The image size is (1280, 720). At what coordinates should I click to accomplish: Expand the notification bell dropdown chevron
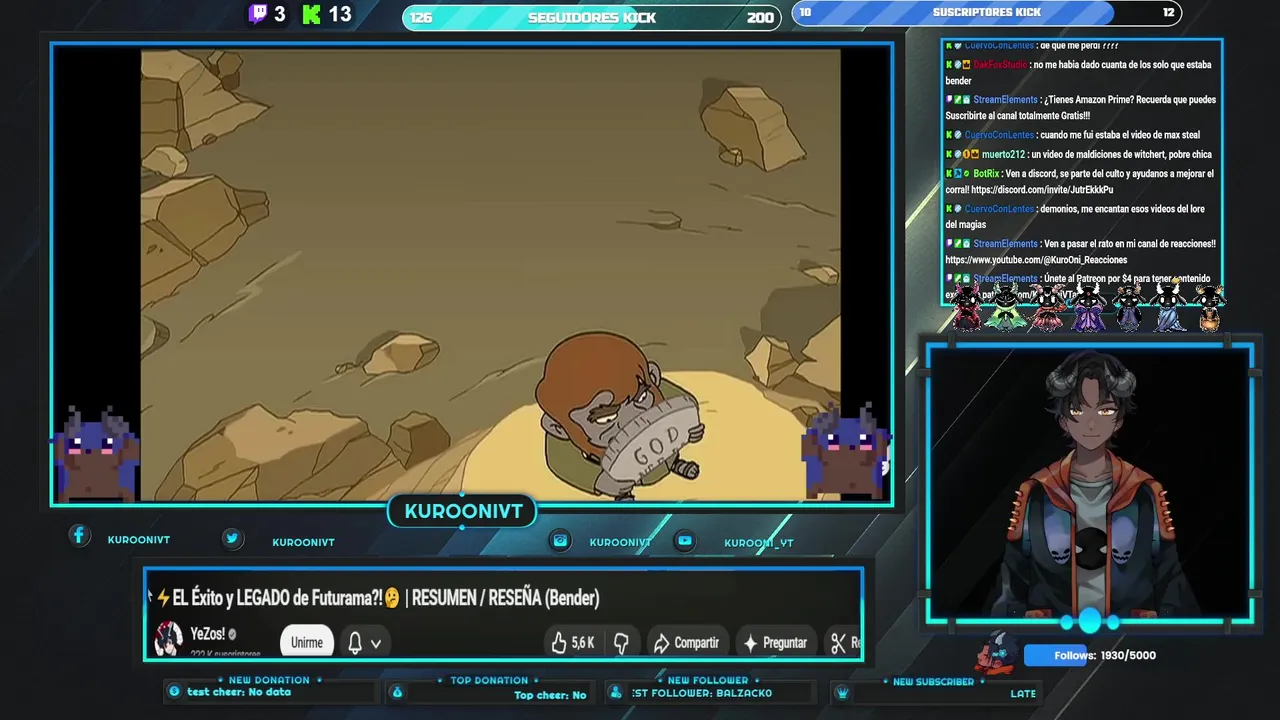tap(376, 644)
